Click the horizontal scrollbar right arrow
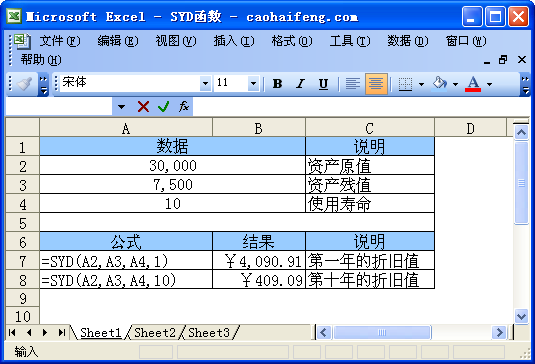The image size is (535, 364). (x=500, y=332)
